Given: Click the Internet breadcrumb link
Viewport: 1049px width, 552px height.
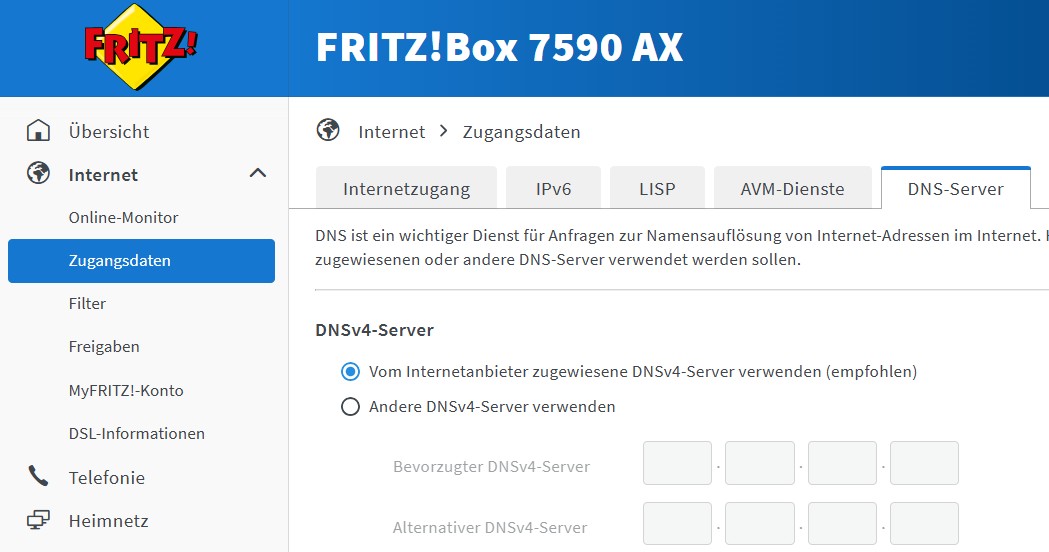Looking at the screenshot, I should [391, 132].
